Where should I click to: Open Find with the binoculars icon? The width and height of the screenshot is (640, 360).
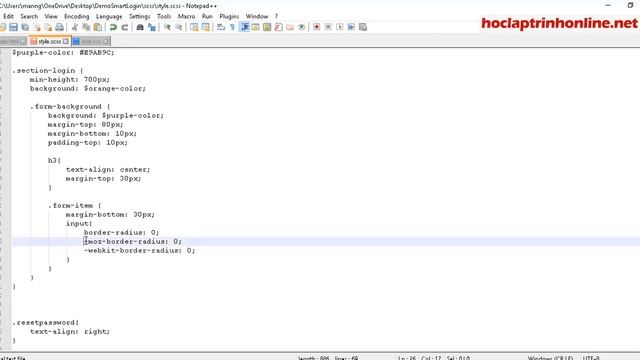click(x=140, y=27)
